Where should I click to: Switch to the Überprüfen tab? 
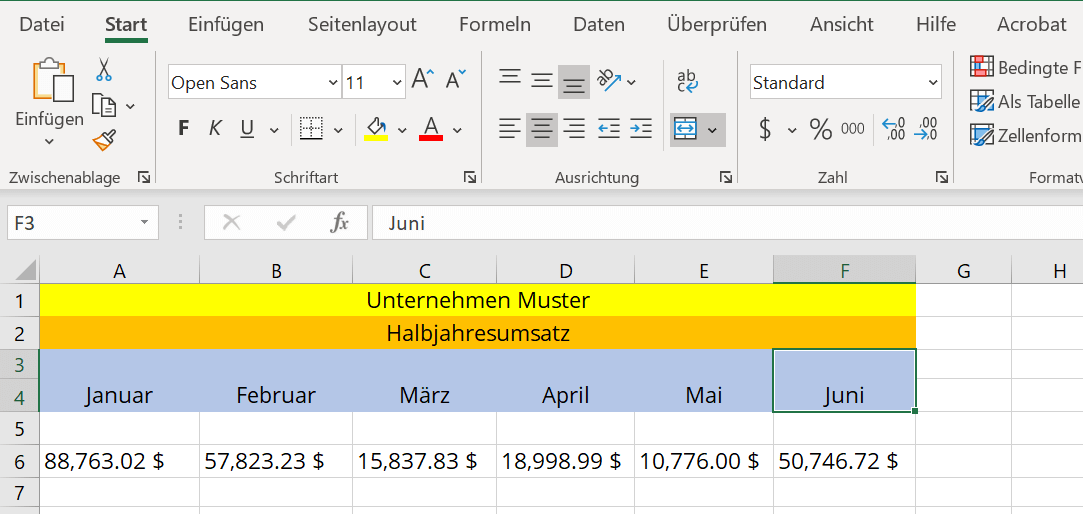click(717, 25)
